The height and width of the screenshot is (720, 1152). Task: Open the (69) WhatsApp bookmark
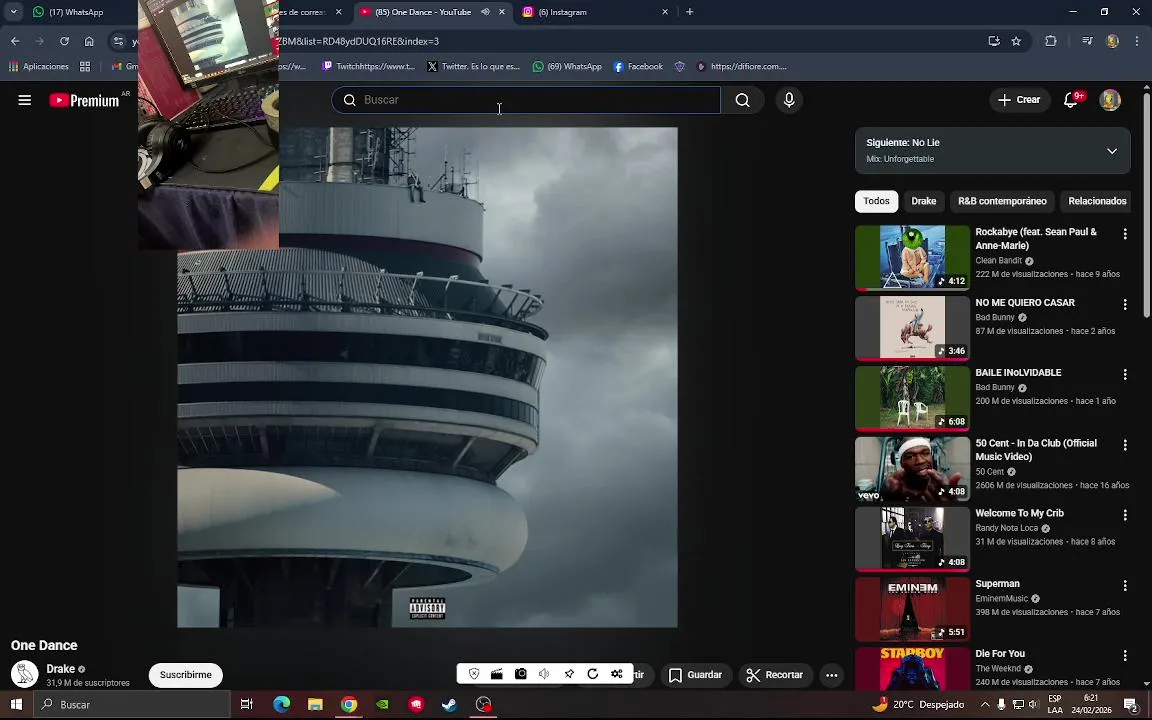coord(566,66)
